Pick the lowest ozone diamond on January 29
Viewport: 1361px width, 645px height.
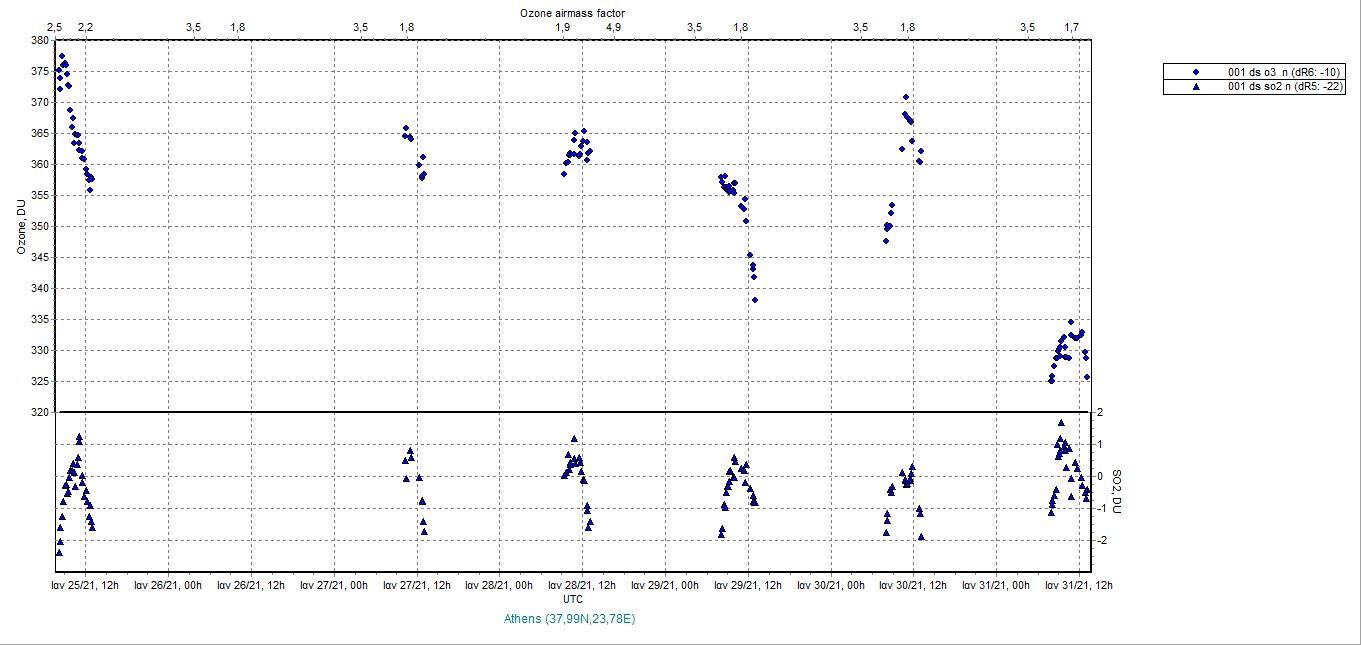click(x=755, y=300)
